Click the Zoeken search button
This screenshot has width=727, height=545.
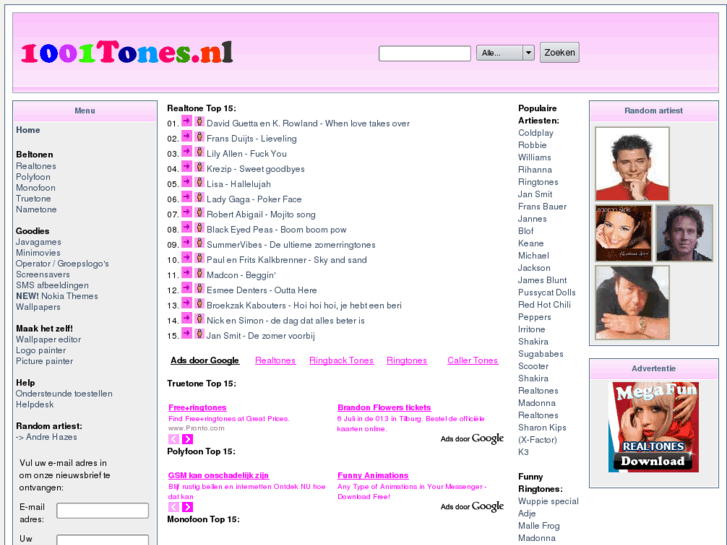coord(560,52)
